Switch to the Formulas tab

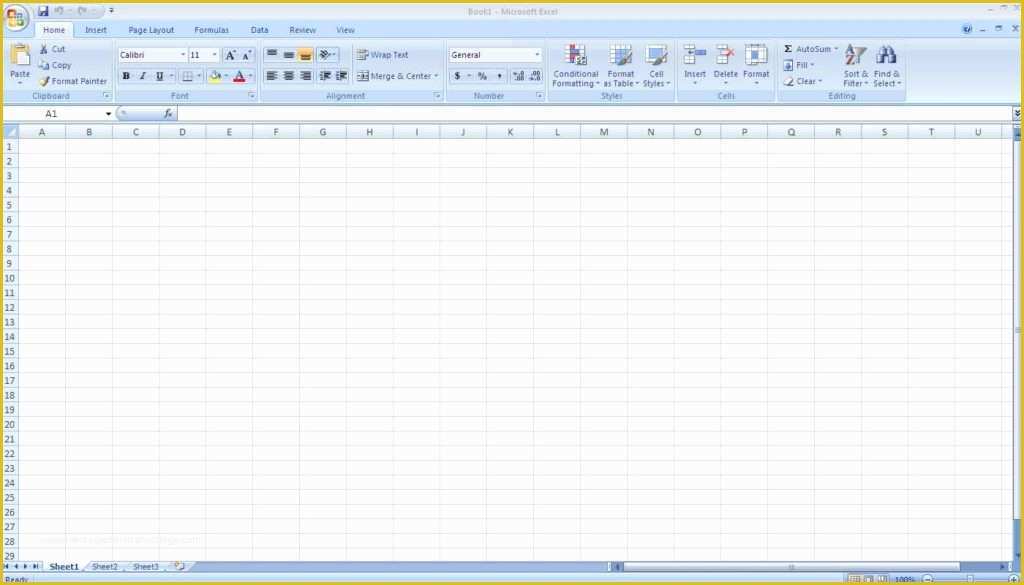(x=212, y=30)
